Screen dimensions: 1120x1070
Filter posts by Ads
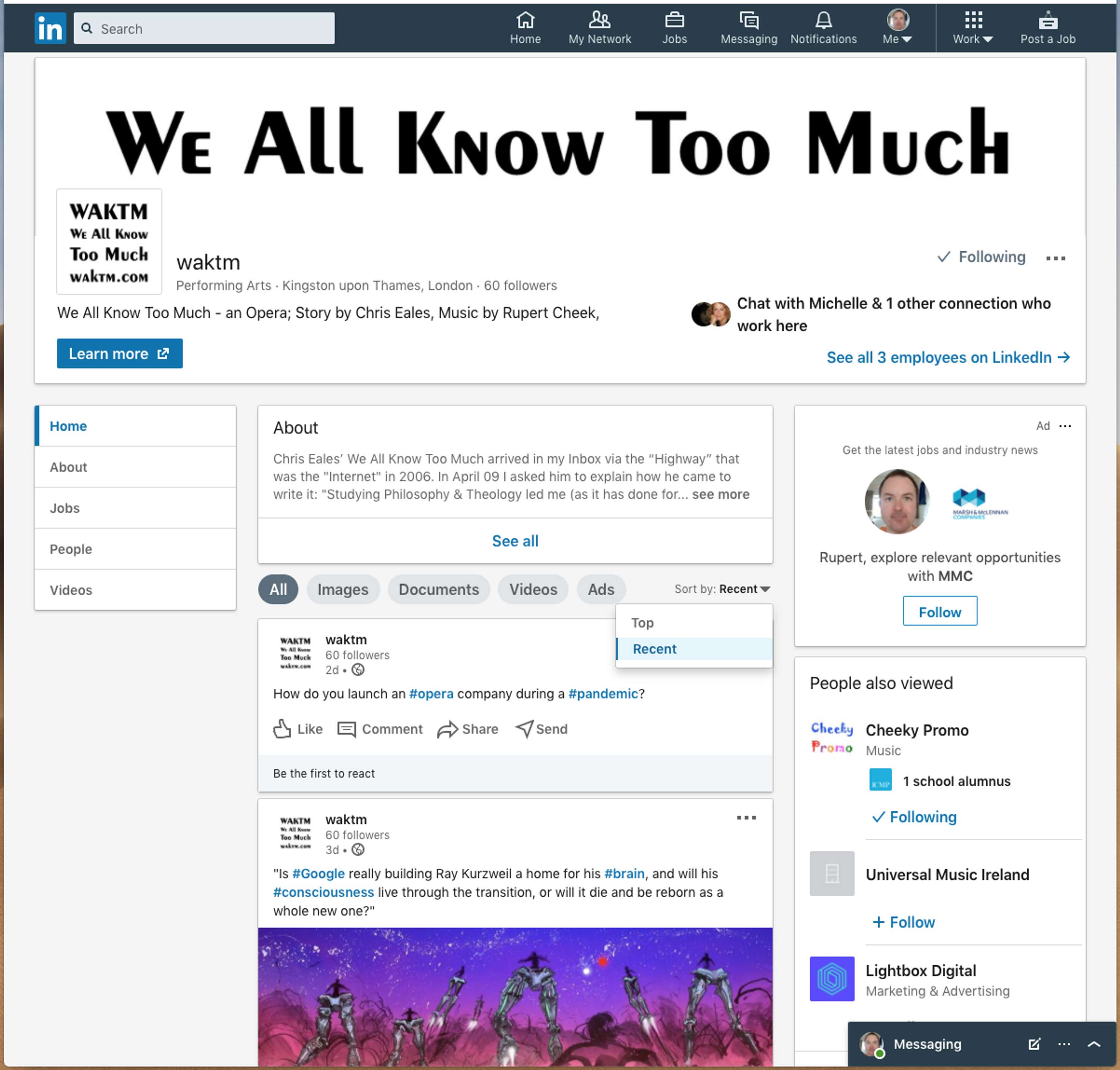[601, 589]
